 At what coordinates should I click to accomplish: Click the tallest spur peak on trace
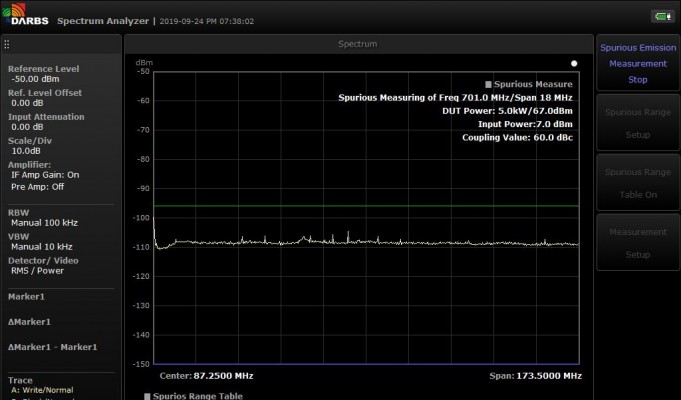348,235
